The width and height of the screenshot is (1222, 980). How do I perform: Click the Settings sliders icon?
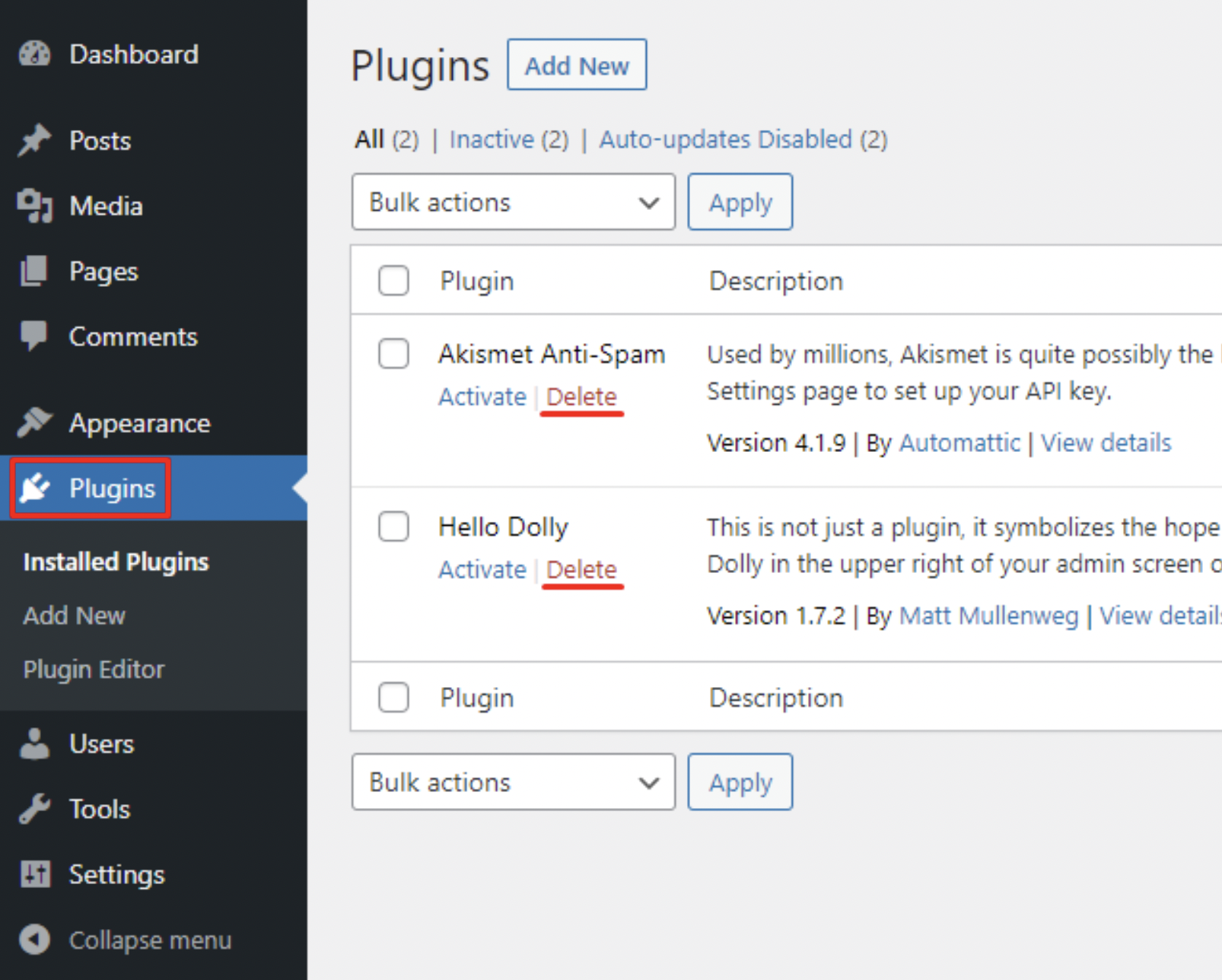pyautogui.click(x=35, y=874)
